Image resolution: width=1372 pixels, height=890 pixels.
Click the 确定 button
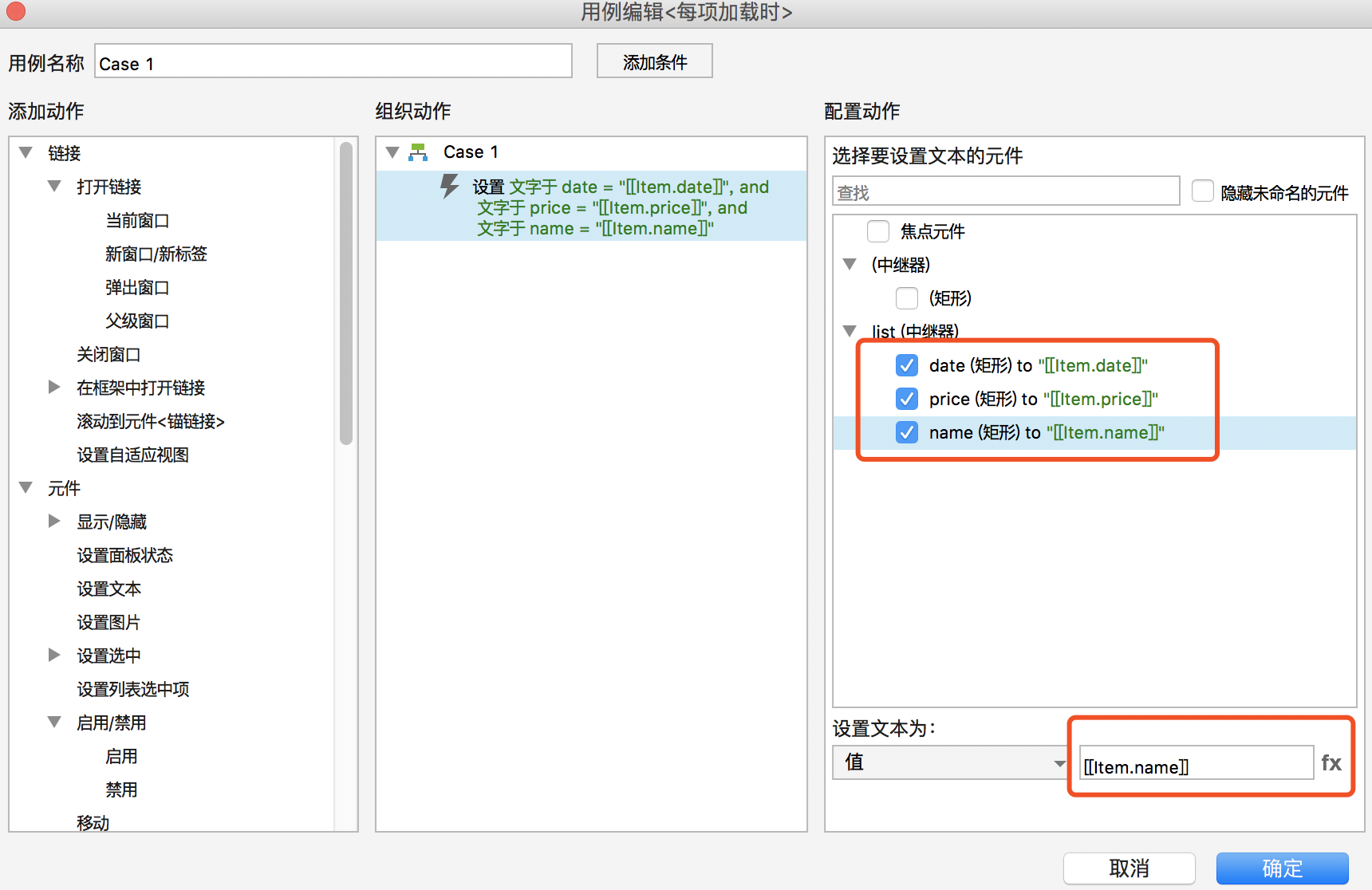(x=1283, y=868)
